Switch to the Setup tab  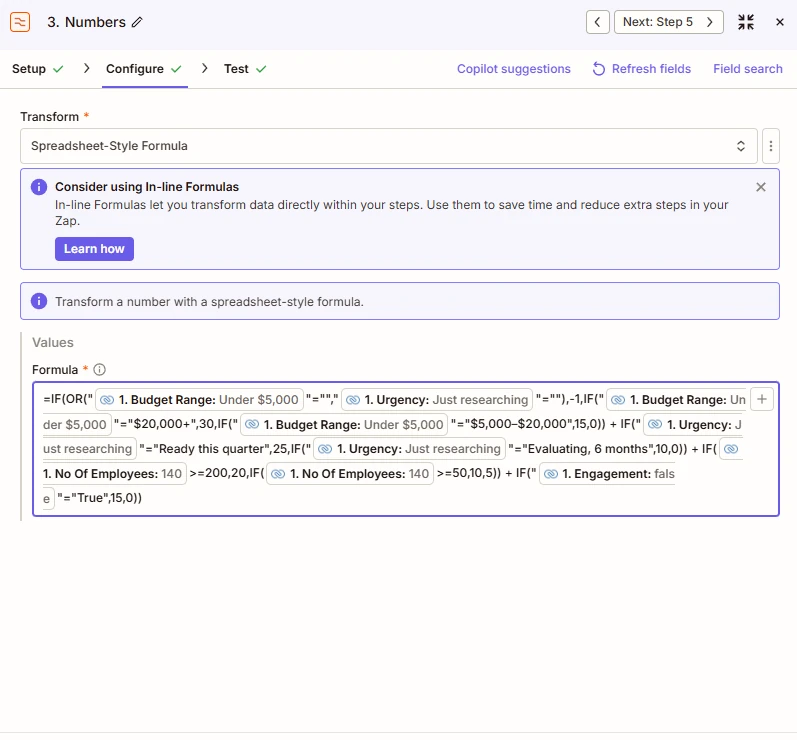click(x=38, y=69)
